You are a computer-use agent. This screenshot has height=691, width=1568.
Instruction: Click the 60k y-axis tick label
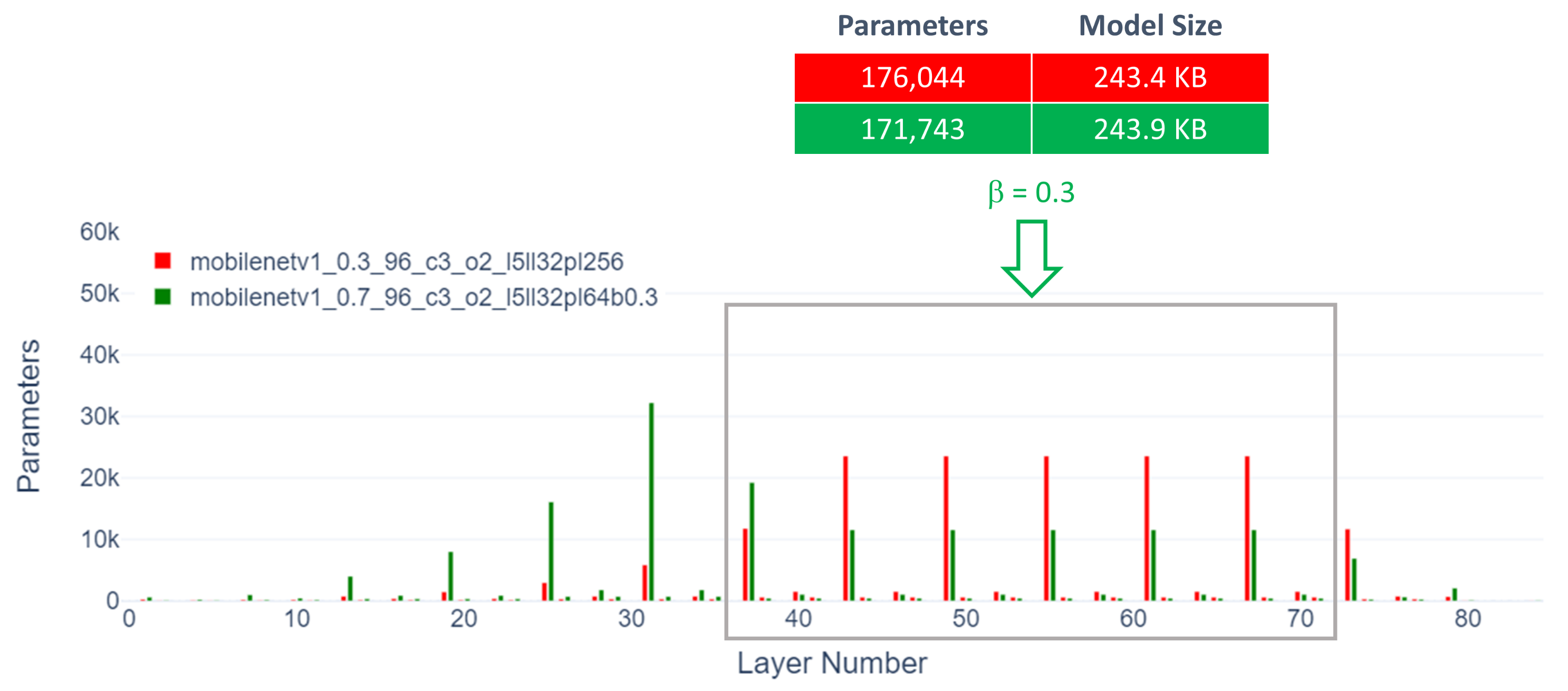(x=99, y=232)
